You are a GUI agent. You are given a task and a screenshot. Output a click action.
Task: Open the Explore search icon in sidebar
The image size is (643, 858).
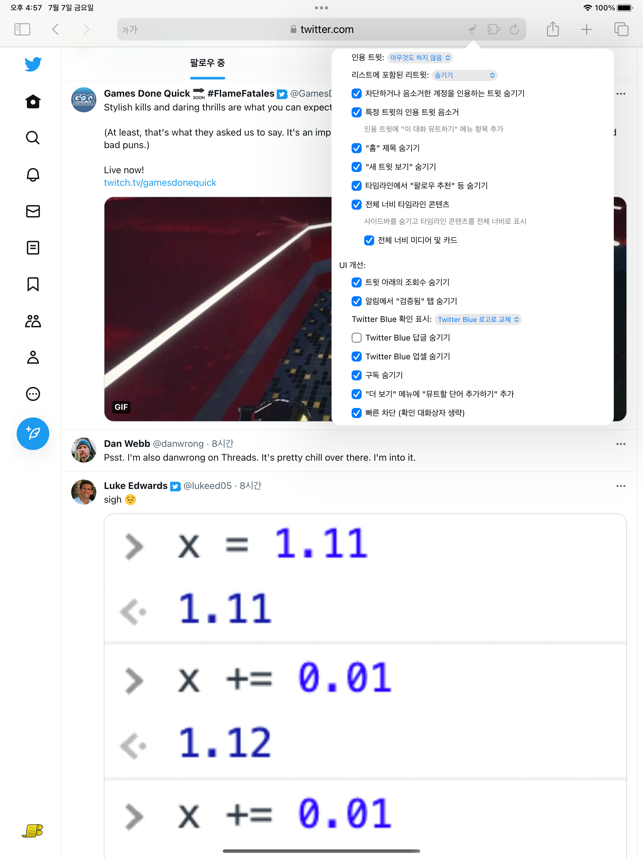click(33, 137)
